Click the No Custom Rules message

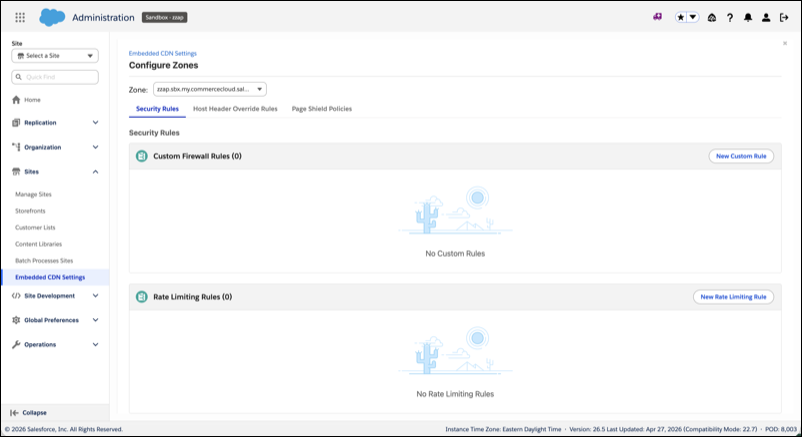(455, 254)
